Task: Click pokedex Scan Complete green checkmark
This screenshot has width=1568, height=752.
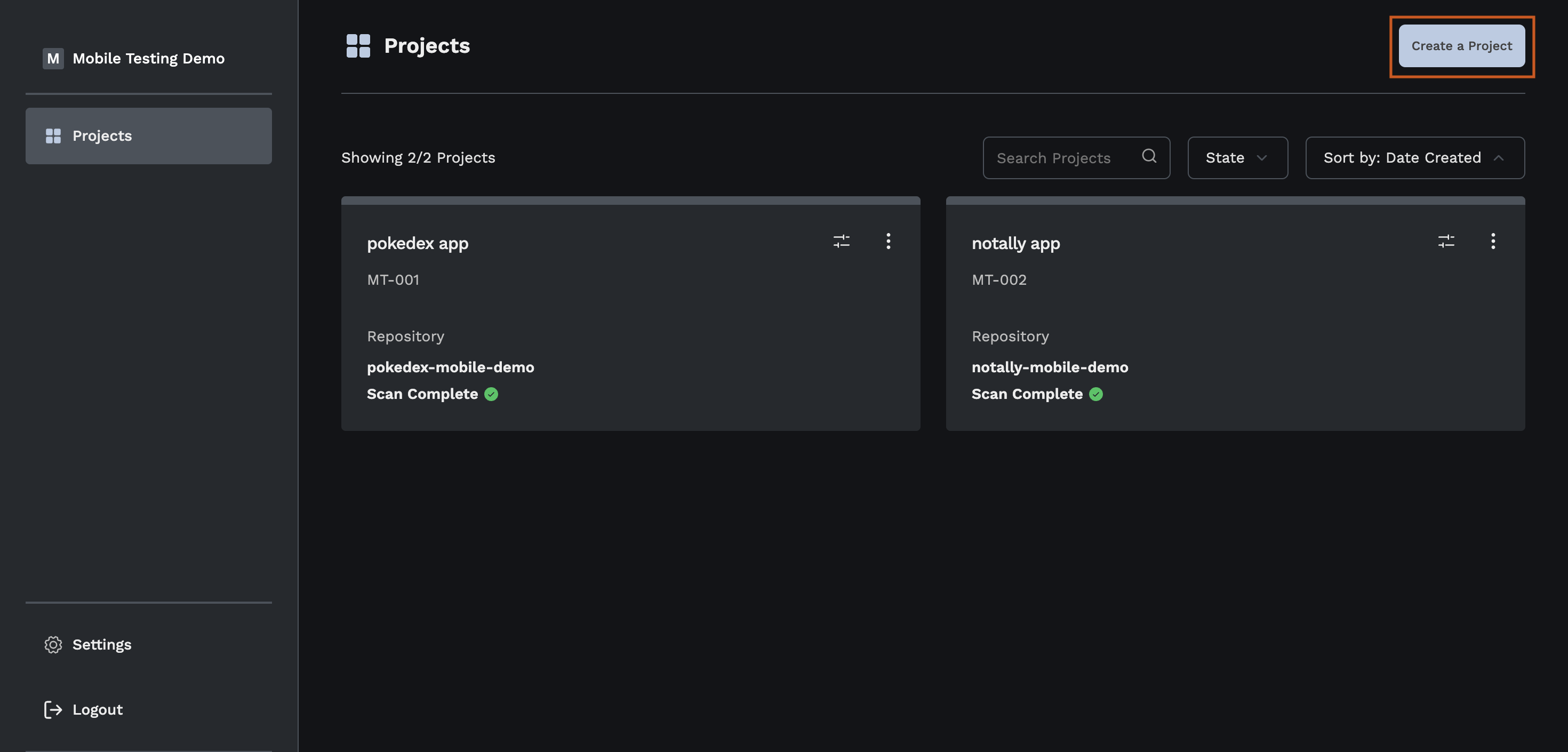Action: (x=491, y=394)
